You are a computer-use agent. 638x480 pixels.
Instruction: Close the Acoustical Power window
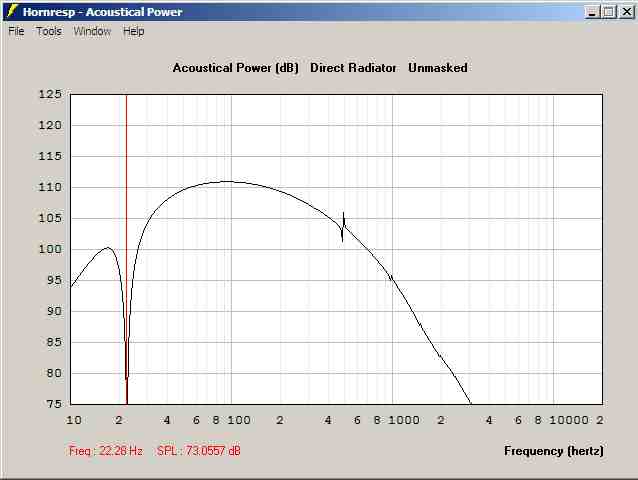click(626, 12)
